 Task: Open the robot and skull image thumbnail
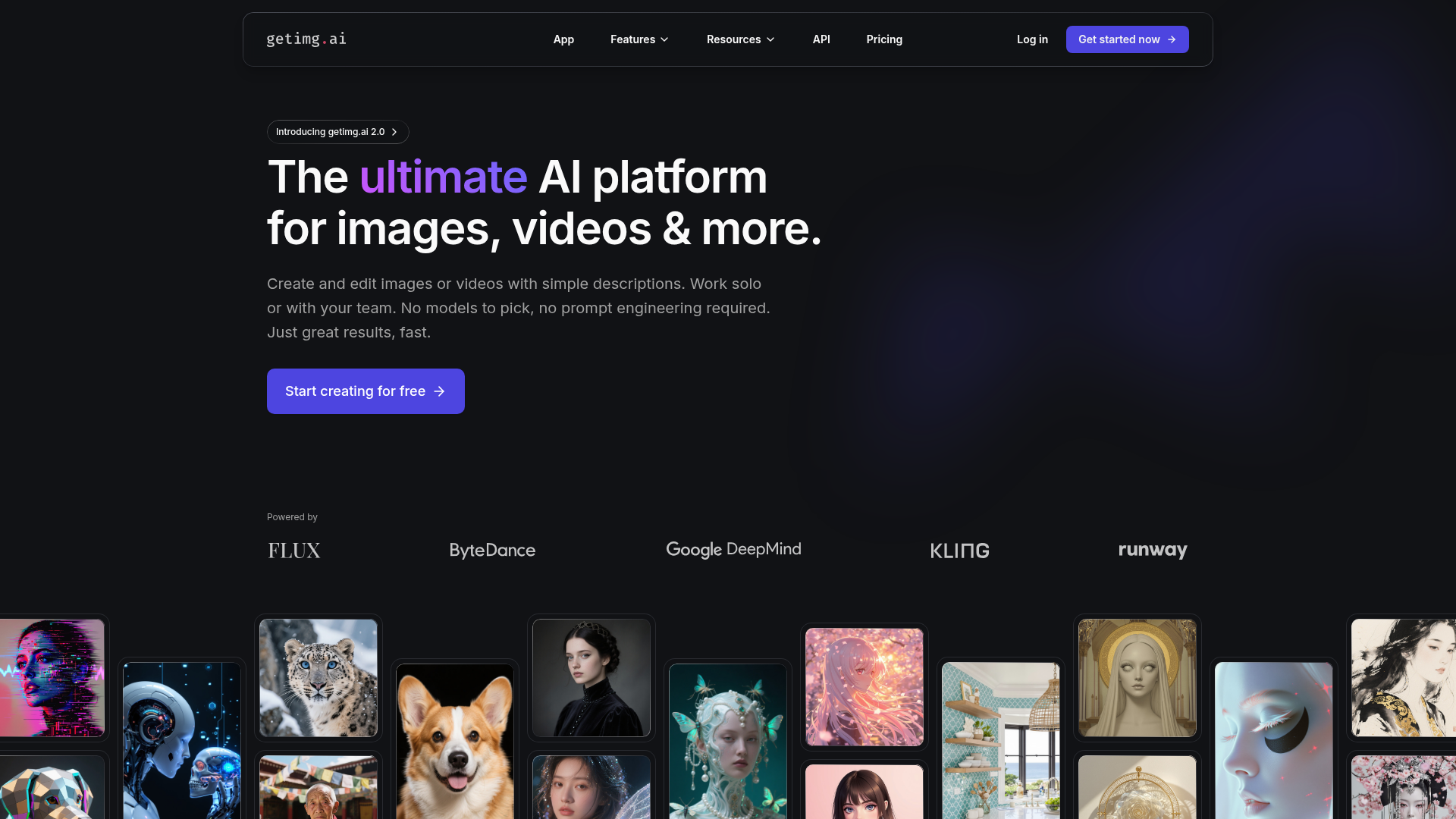182,739
